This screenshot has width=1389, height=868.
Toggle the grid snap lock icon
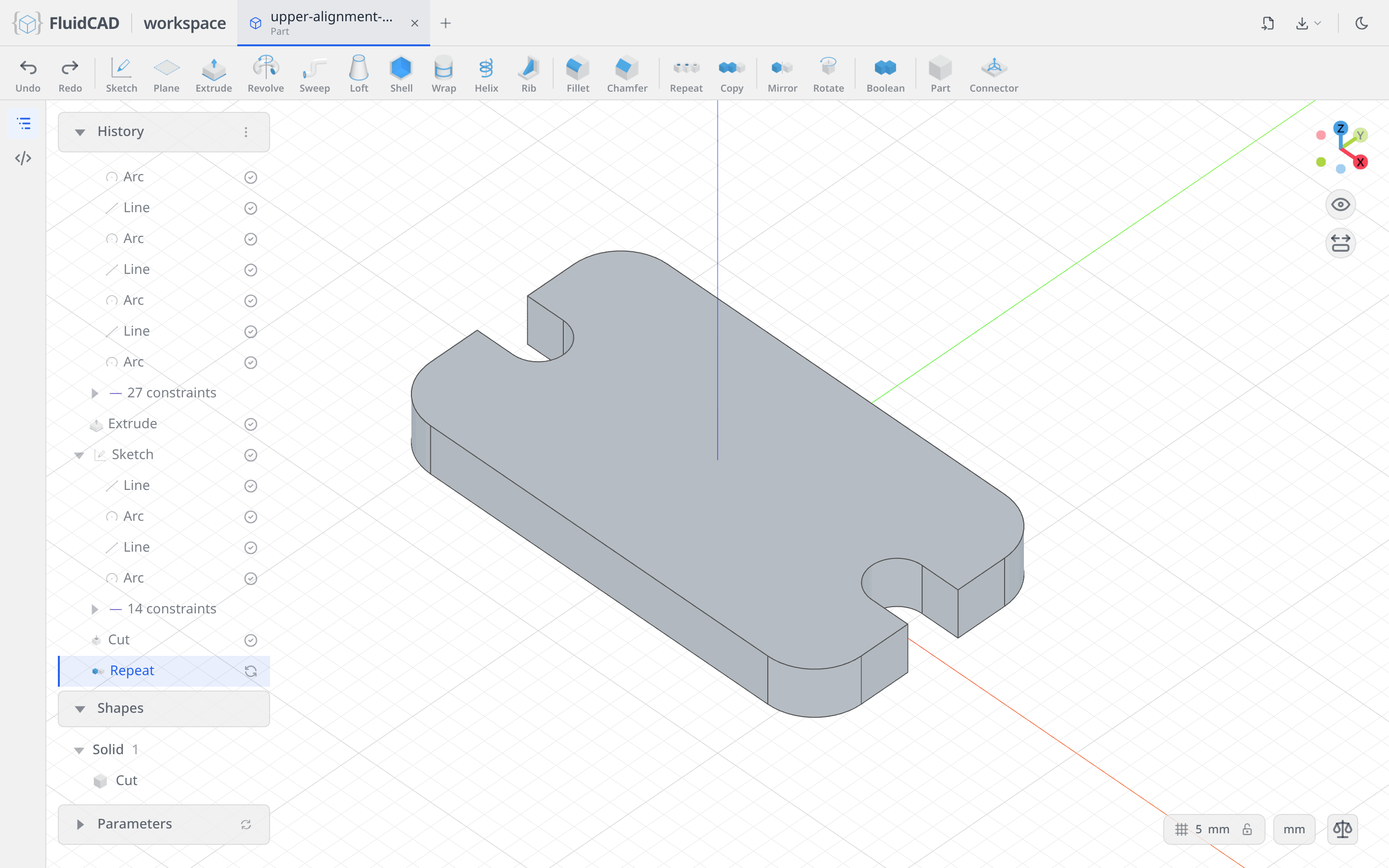1247,829
